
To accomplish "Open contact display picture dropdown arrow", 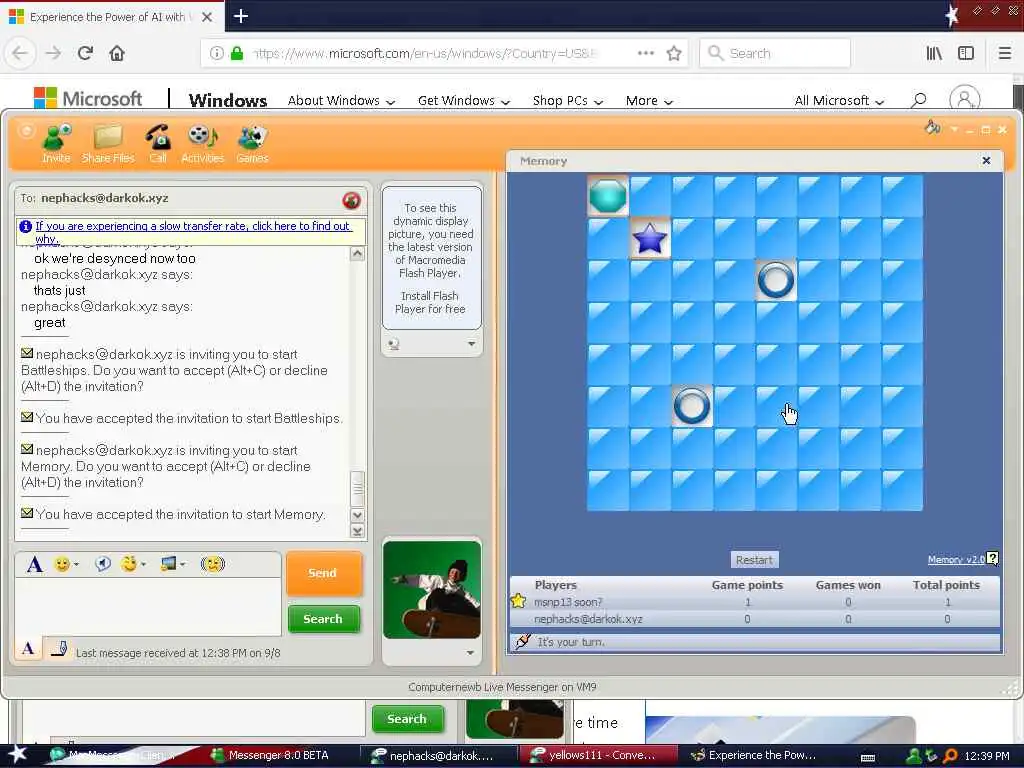I will coord(472,344).
